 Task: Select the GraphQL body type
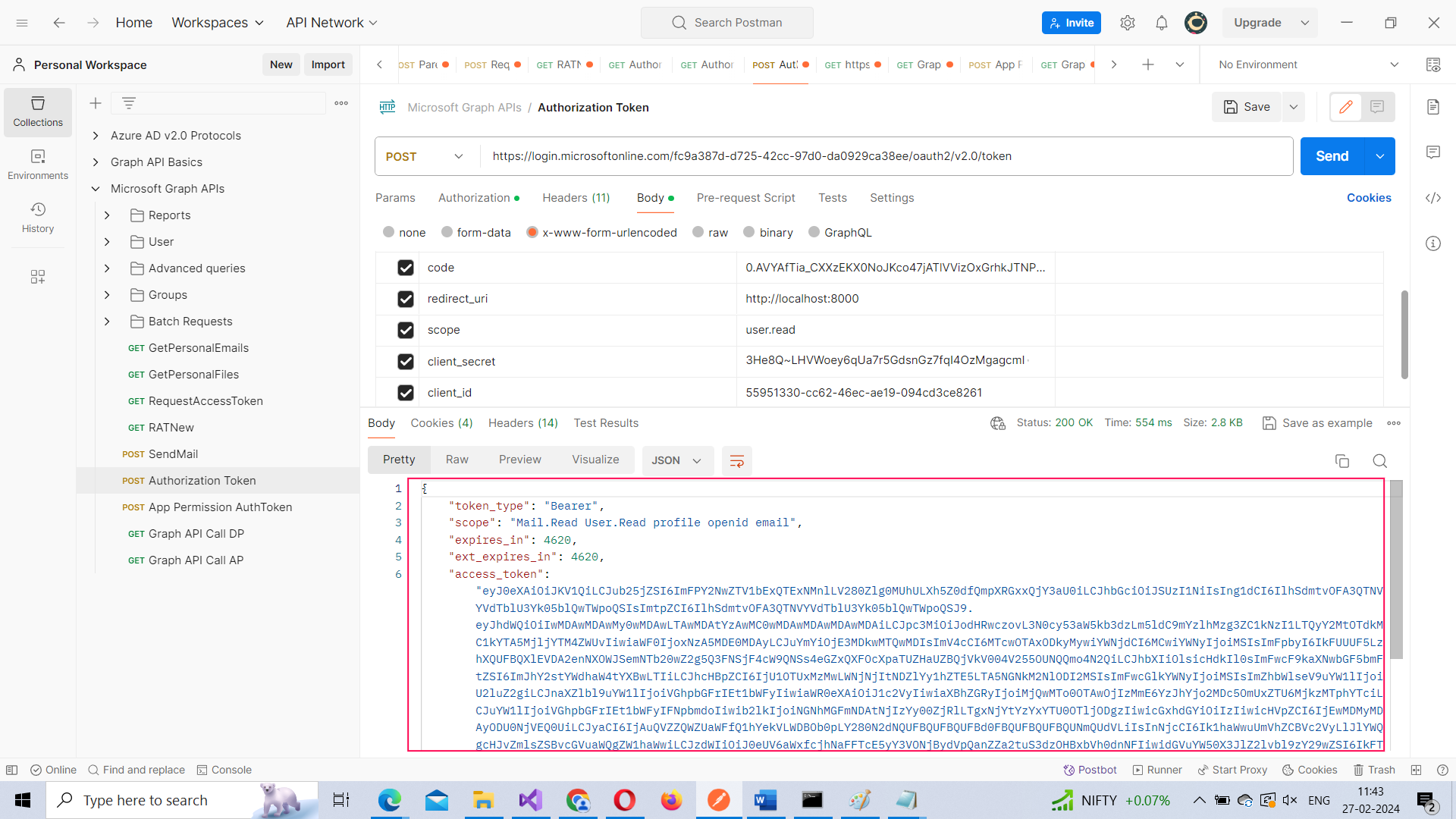point(814,232)
